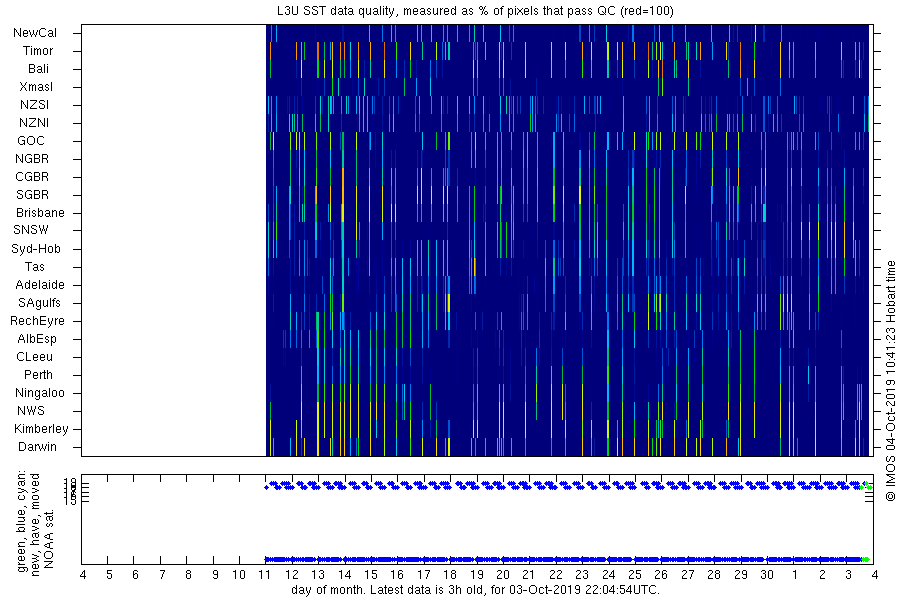This screenshot has height=600, width=900.
Task: Click the IMOS copyright timestamp text
Action: tap(890, 381)
